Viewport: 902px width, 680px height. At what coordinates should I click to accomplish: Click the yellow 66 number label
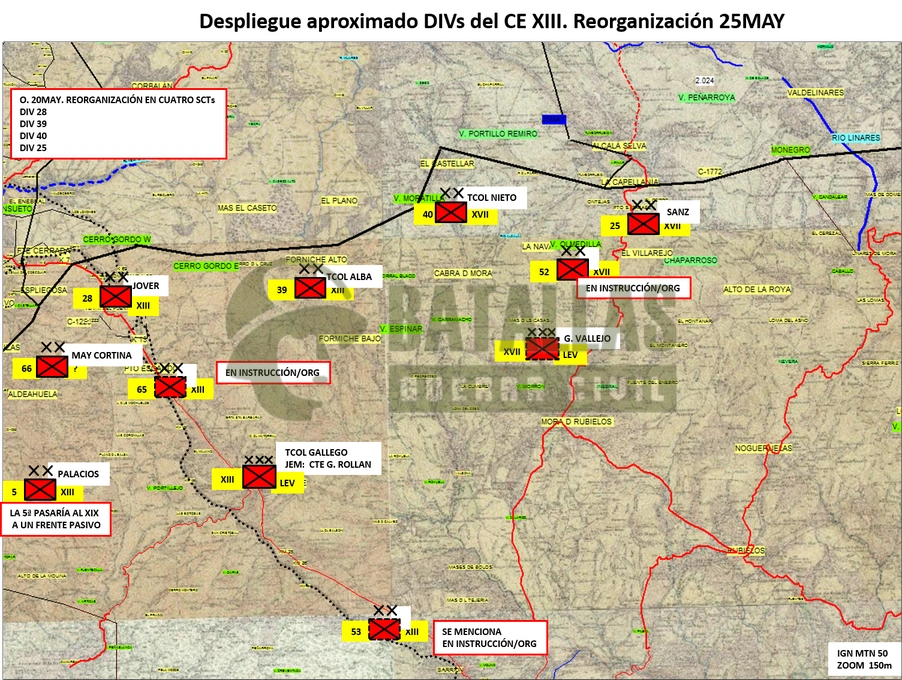26,368
